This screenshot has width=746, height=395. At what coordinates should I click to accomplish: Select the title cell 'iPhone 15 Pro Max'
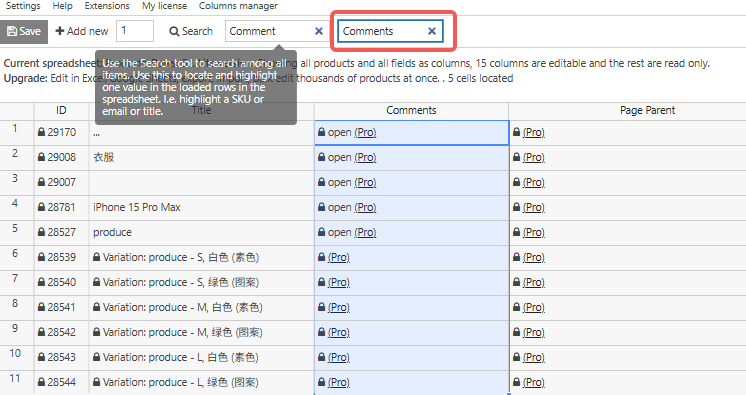click(x=201, y=207)
